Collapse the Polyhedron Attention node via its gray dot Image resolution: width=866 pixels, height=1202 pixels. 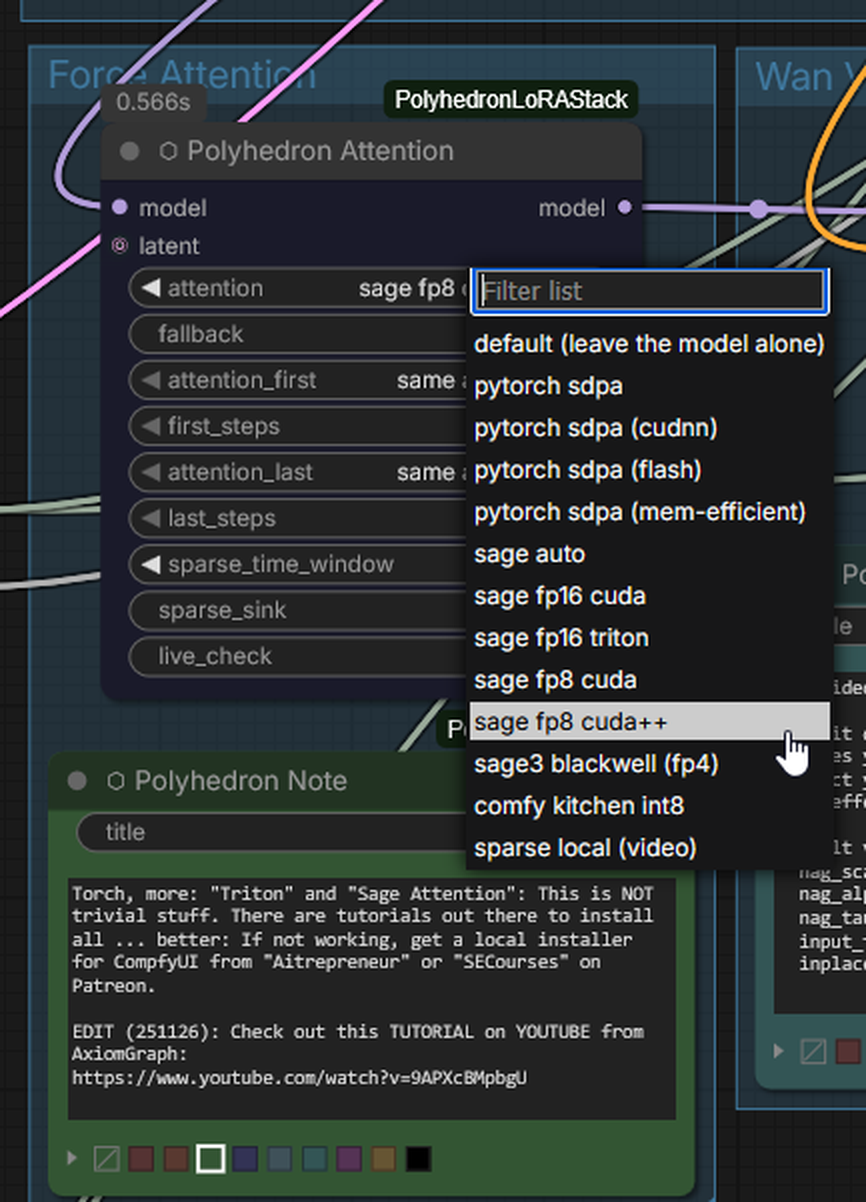coord(129,151)
